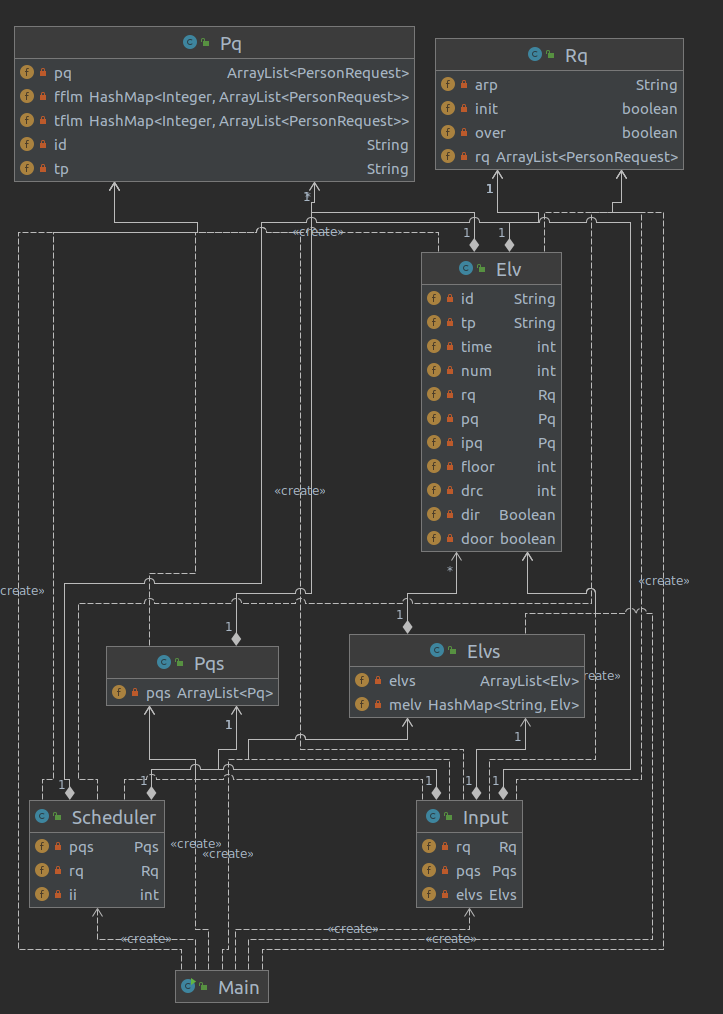Select the ii int field in Scheduler
The height and width of the screenshot is (1014, 723).
click(96, 894)
